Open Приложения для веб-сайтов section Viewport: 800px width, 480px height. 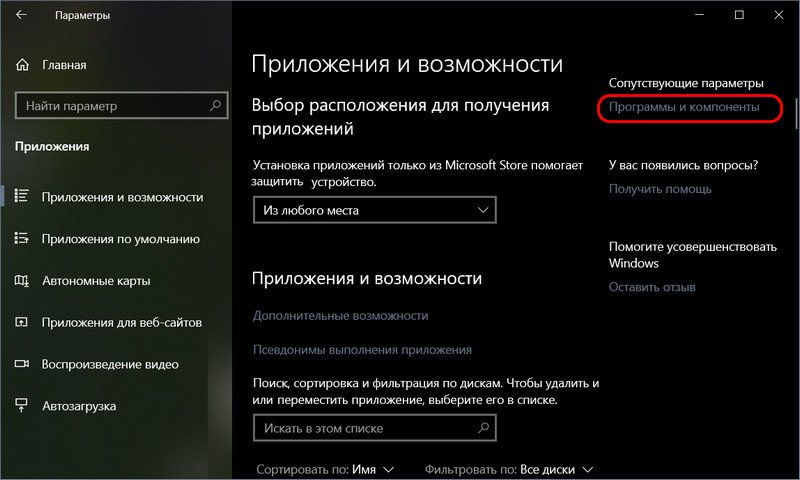click(121, 322)
